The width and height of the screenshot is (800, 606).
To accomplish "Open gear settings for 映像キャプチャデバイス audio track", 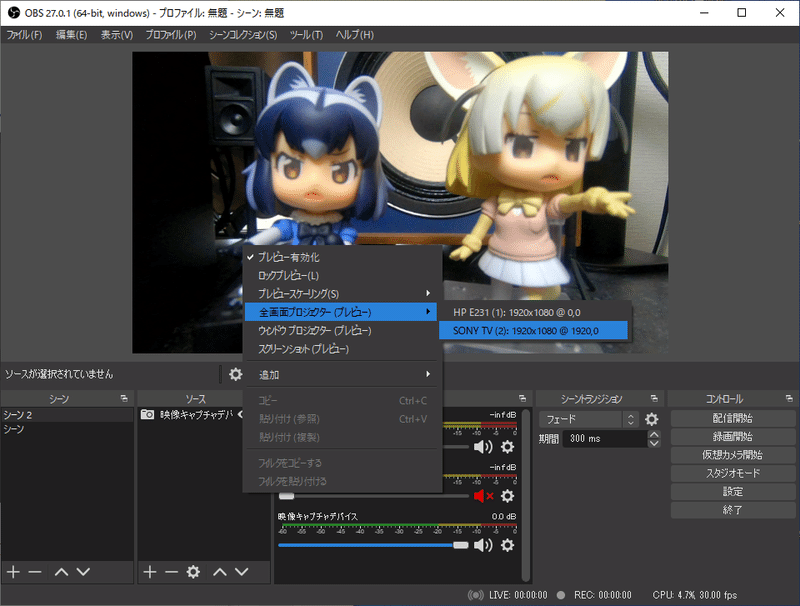I will coord(507,545).
